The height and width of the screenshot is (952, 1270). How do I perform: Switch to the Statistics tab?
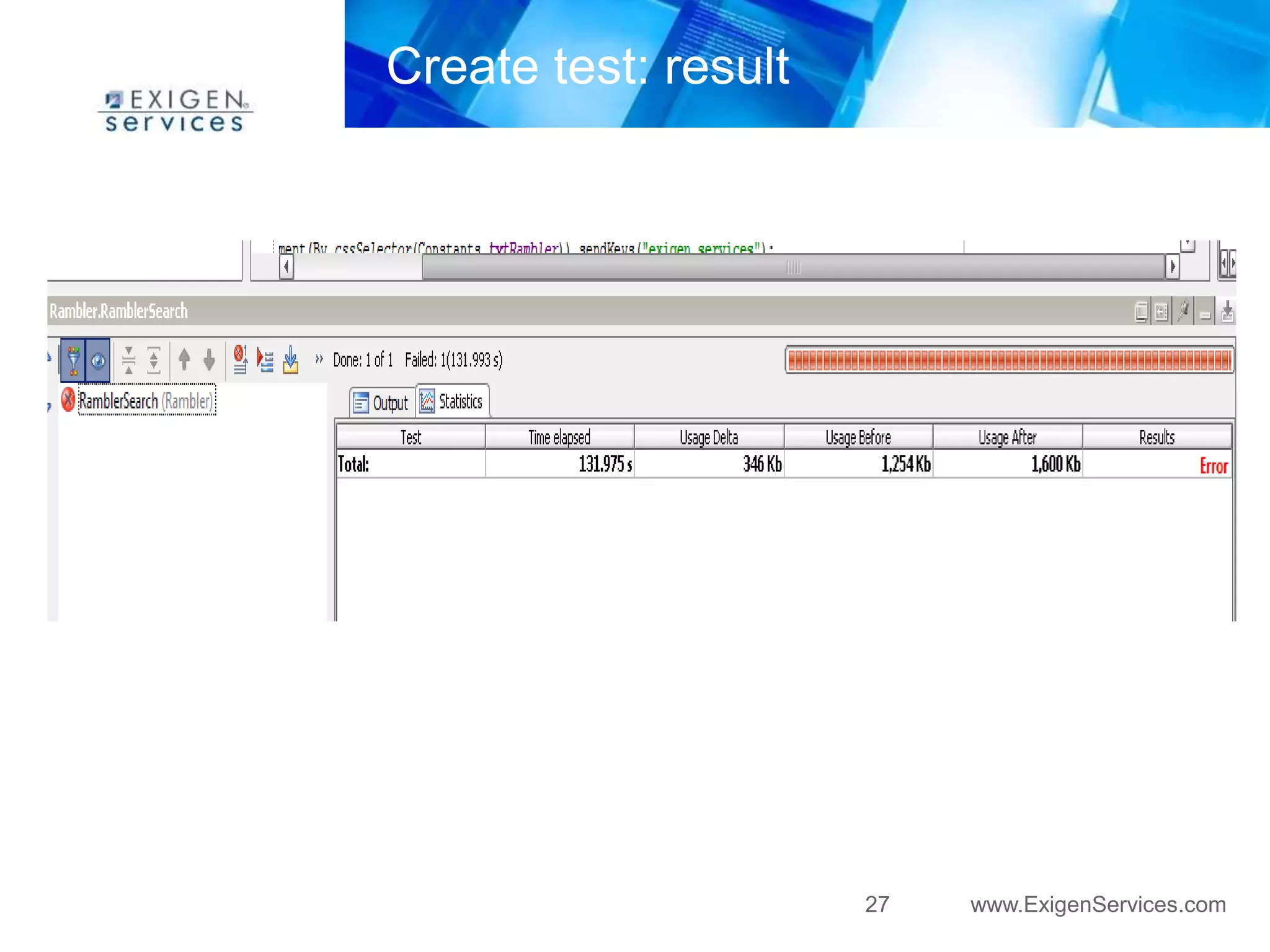[x=453, y=402]
